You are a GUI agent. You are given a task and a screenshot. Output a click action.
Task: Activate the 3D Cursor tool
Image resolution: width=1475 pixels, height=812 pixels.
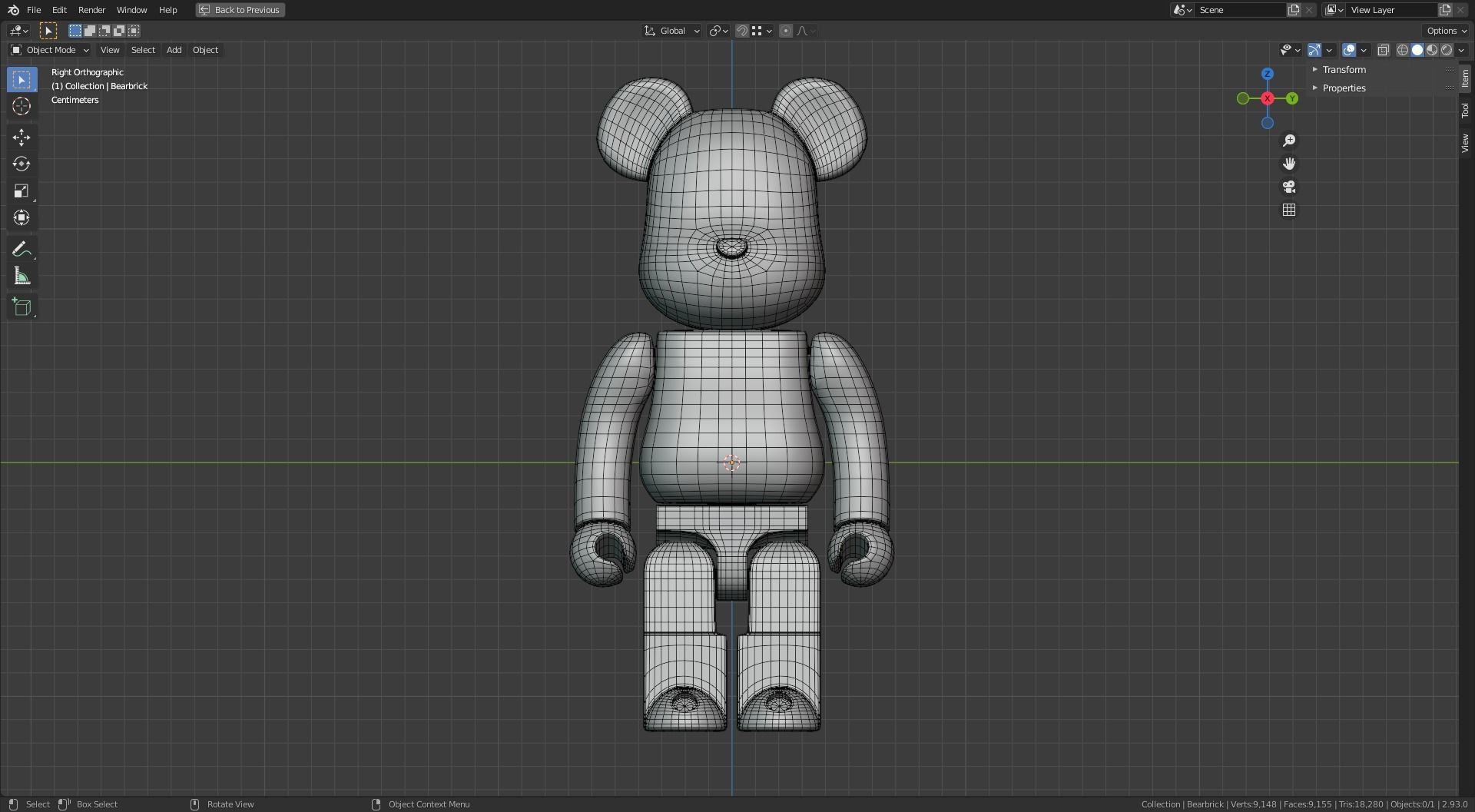point(22,107)
